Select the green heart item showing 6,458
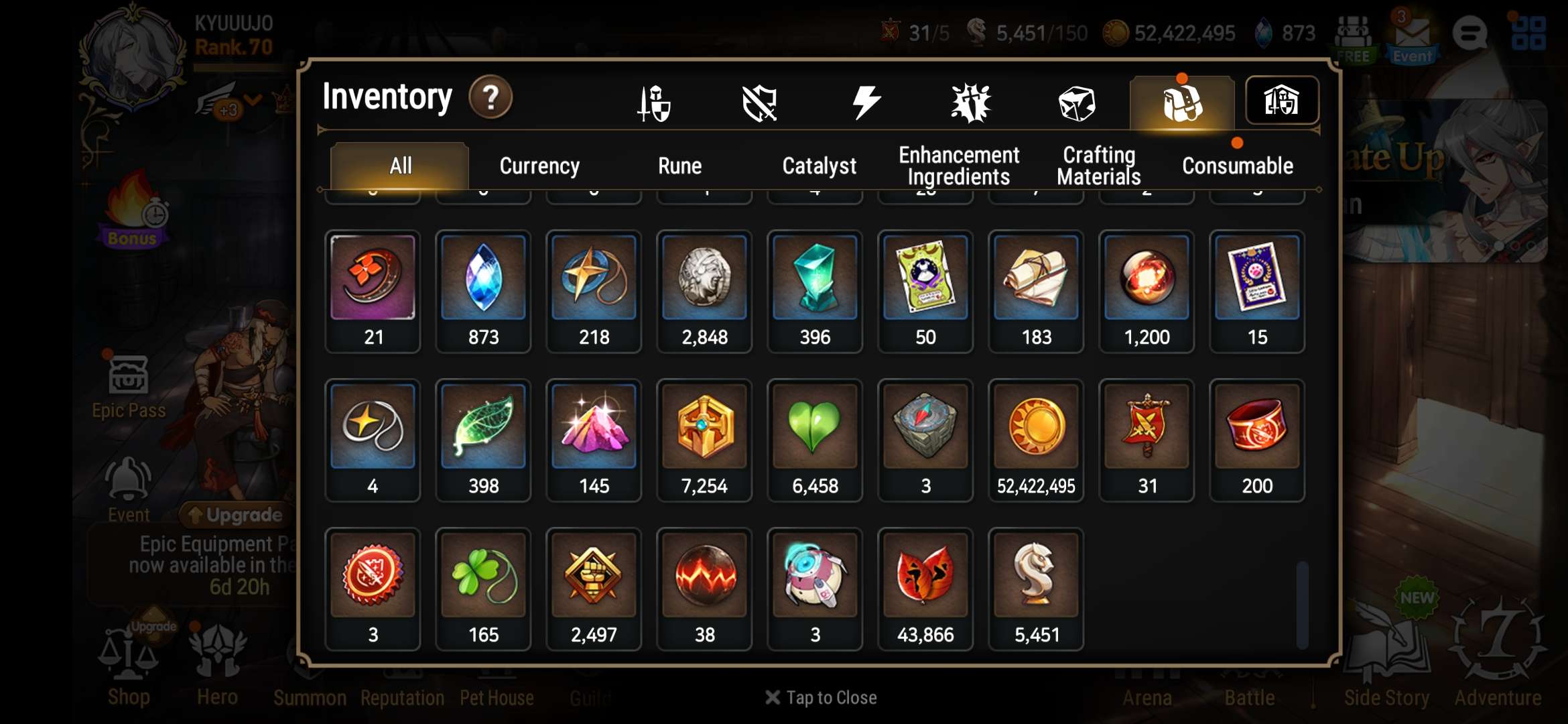 click(x=815, y=440)
